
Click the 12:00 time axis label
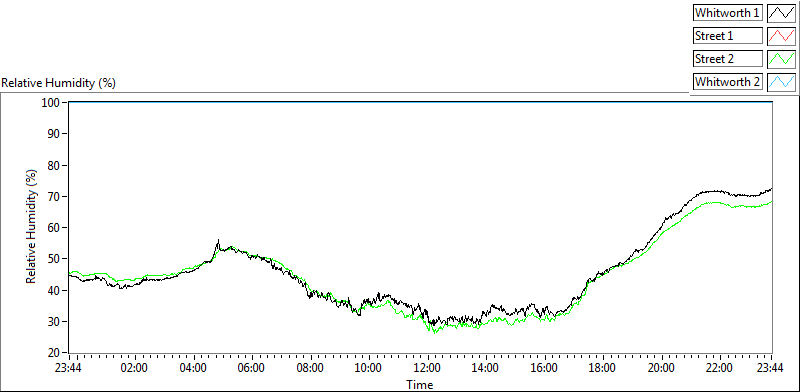click(427, 368)
